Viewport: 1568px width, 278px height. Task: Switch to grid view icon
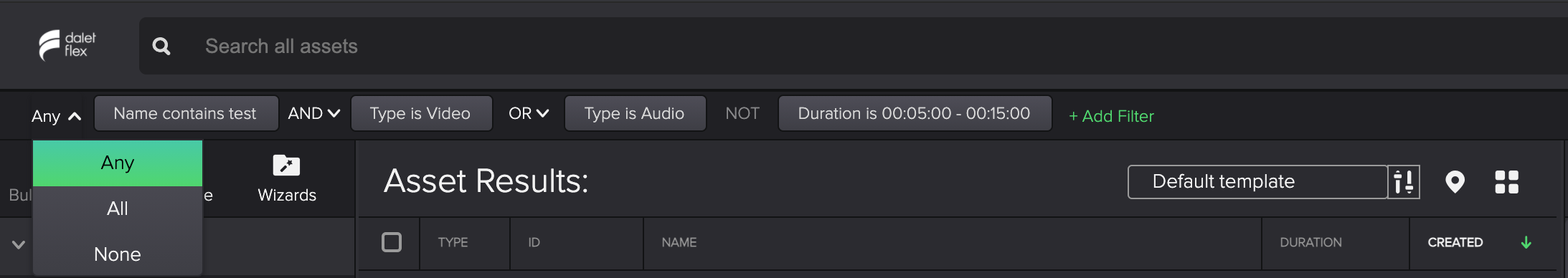point(1506,182)
